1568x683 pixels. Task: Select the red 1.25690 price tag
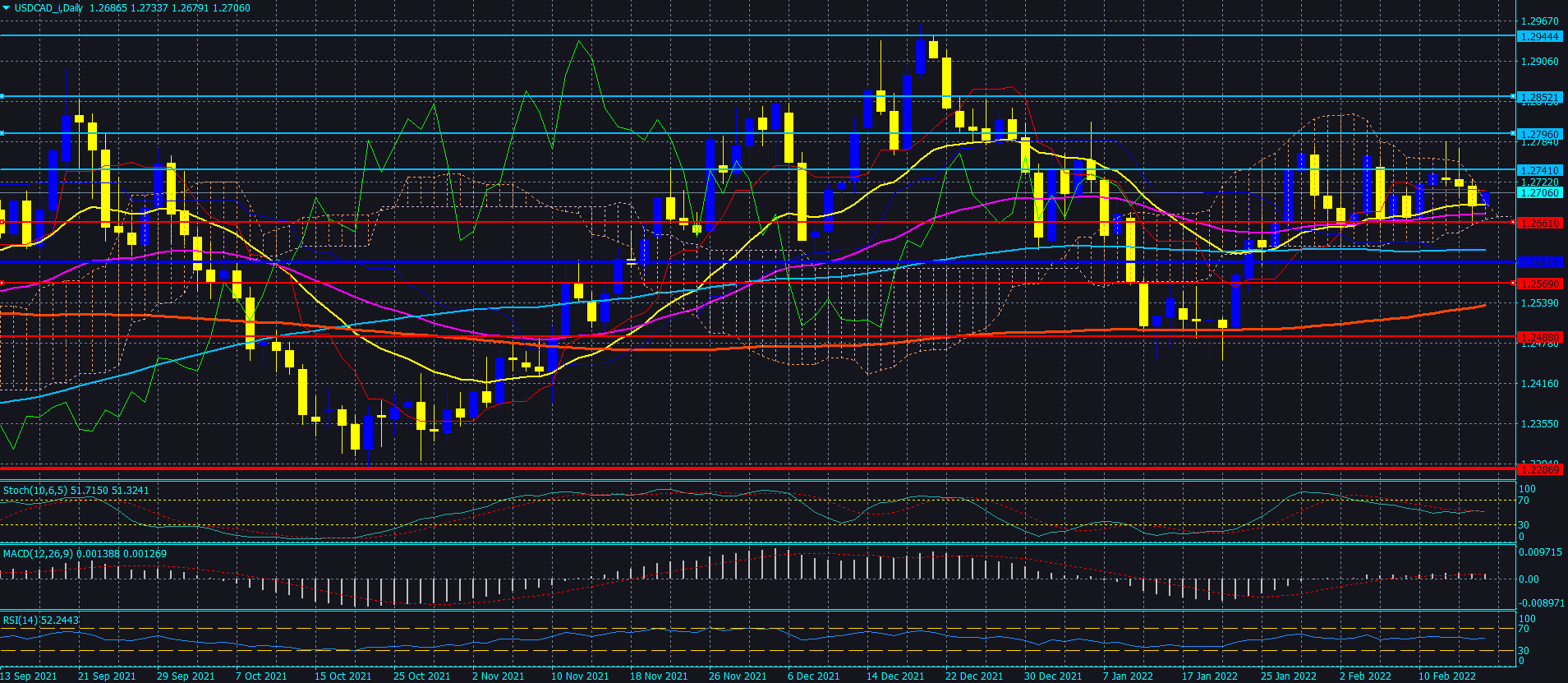pyautogui.click(x=1539, y=284)
